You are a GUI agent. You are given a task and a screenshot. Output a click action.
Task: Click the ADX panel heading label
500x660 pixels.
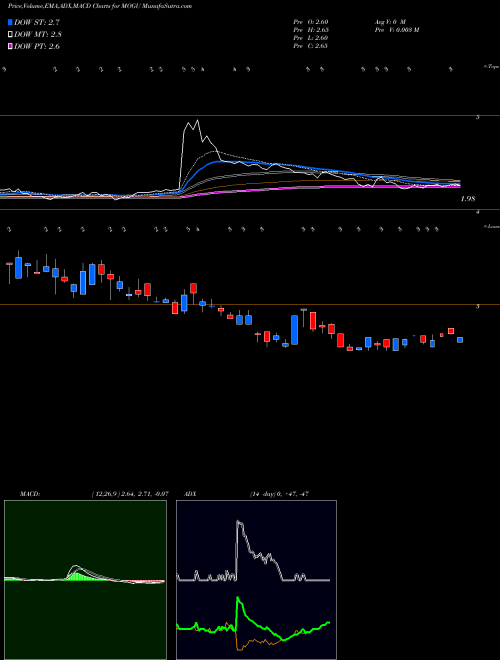[191, 493]
